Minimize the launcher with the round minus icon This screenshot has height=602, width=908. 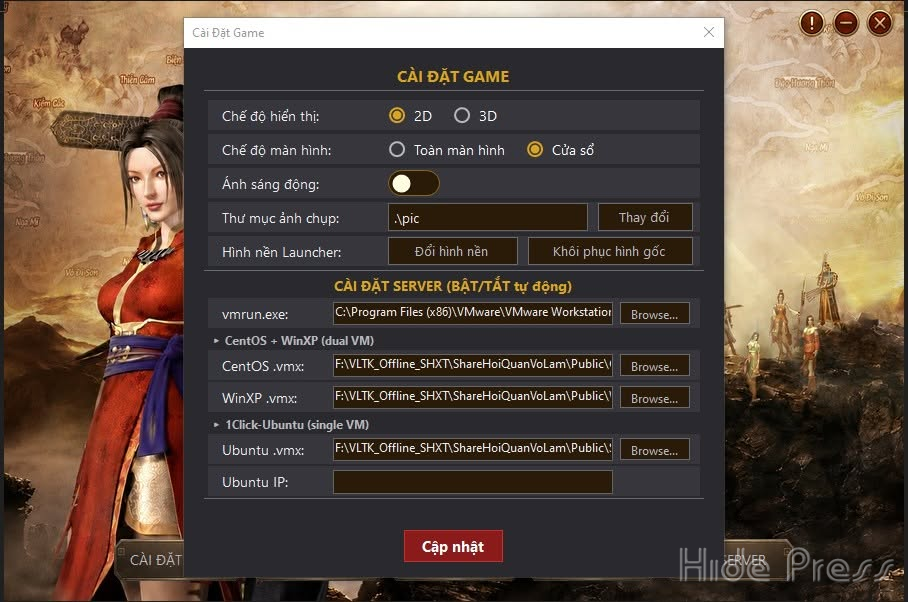[846, 23]
